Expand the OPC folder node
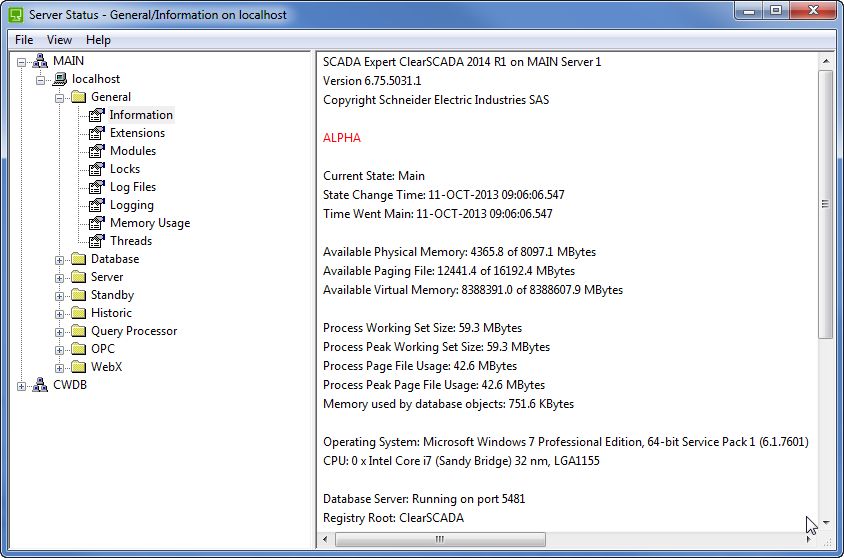The width and height of the screenshot is (844, 558). tap(59, 350)
